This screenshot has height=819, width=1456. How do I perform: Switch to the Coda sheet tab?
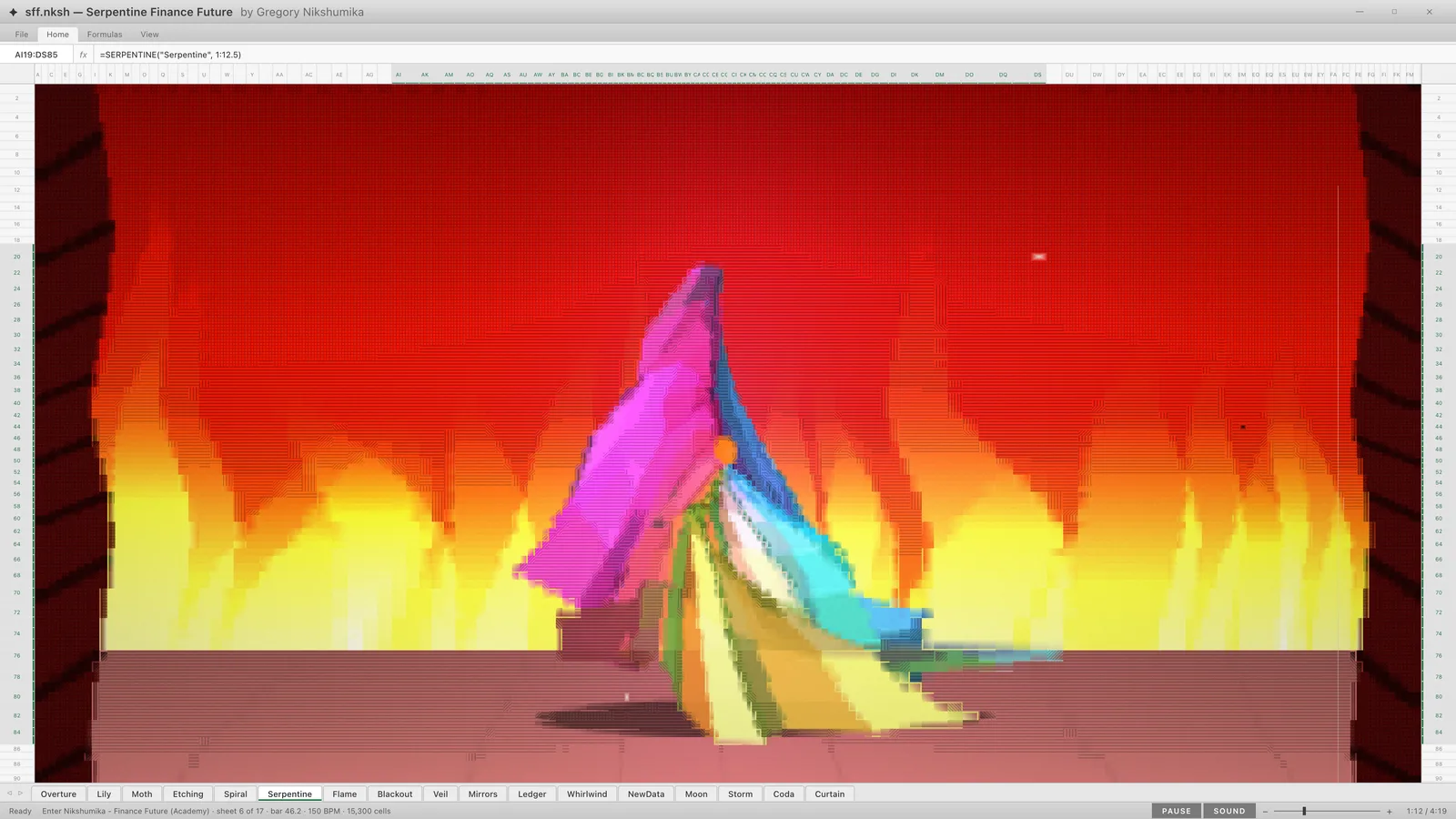[784, 794]
